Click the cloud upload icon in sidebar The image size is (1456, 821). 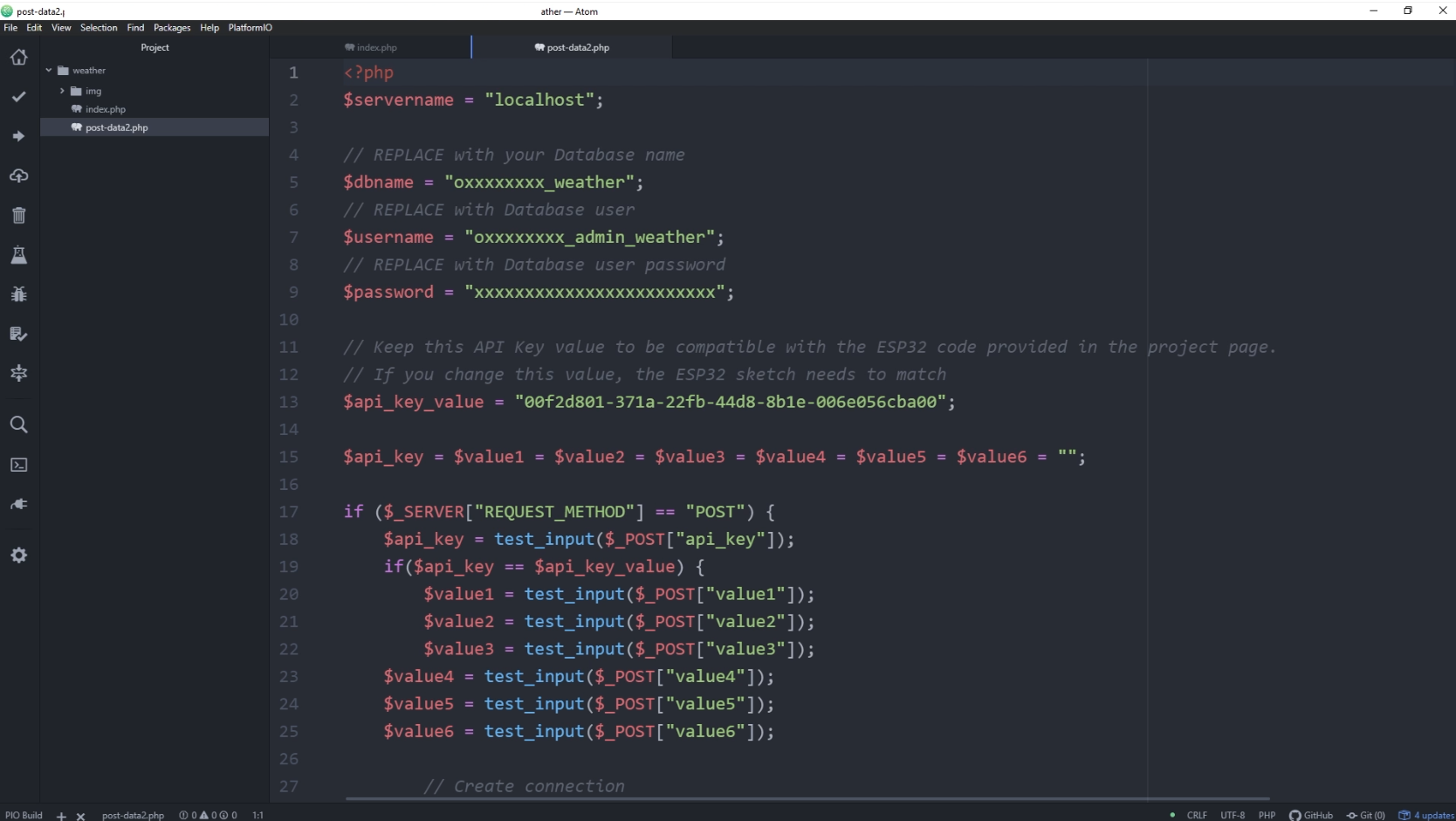(18, 176)
